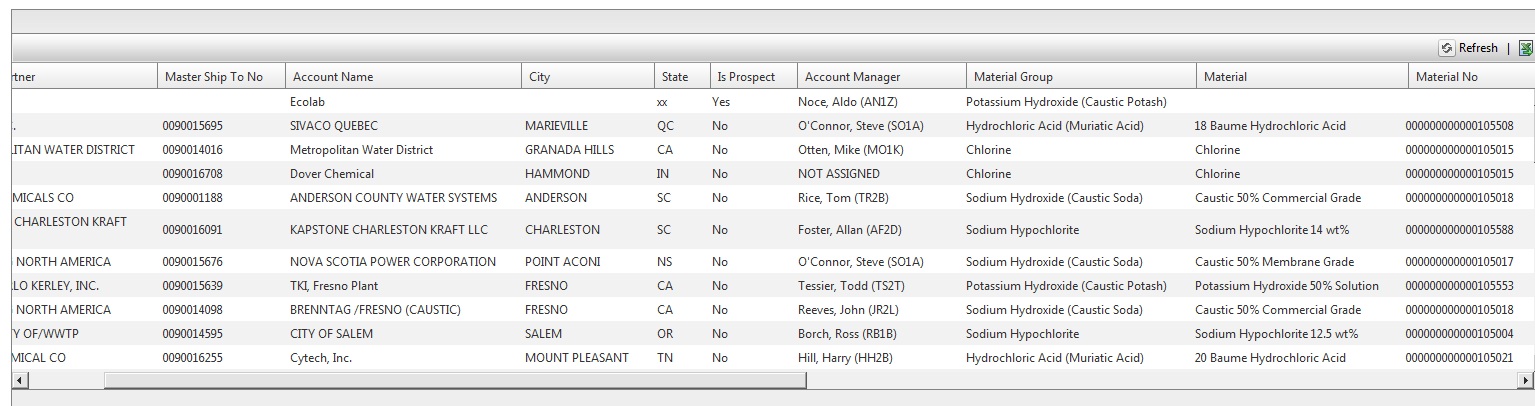Click the Master Ship To No header

(x=213, y=77)
